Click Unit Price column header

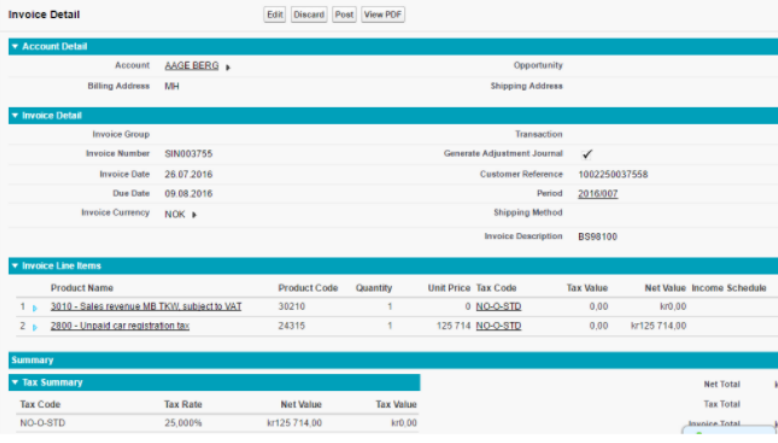(449, 288)
